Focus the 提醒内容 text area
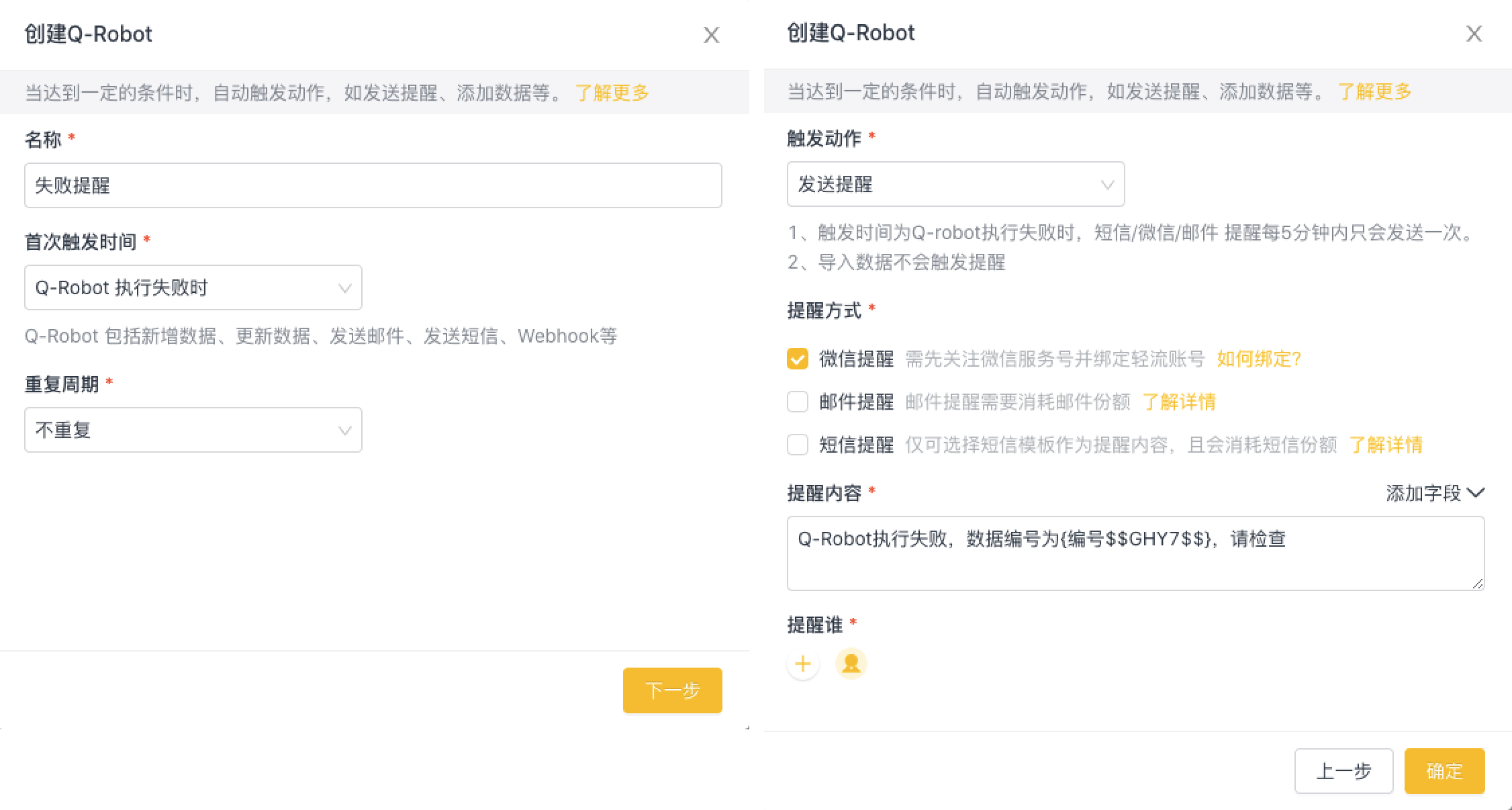The image size is (1512, 810). 1135,553
